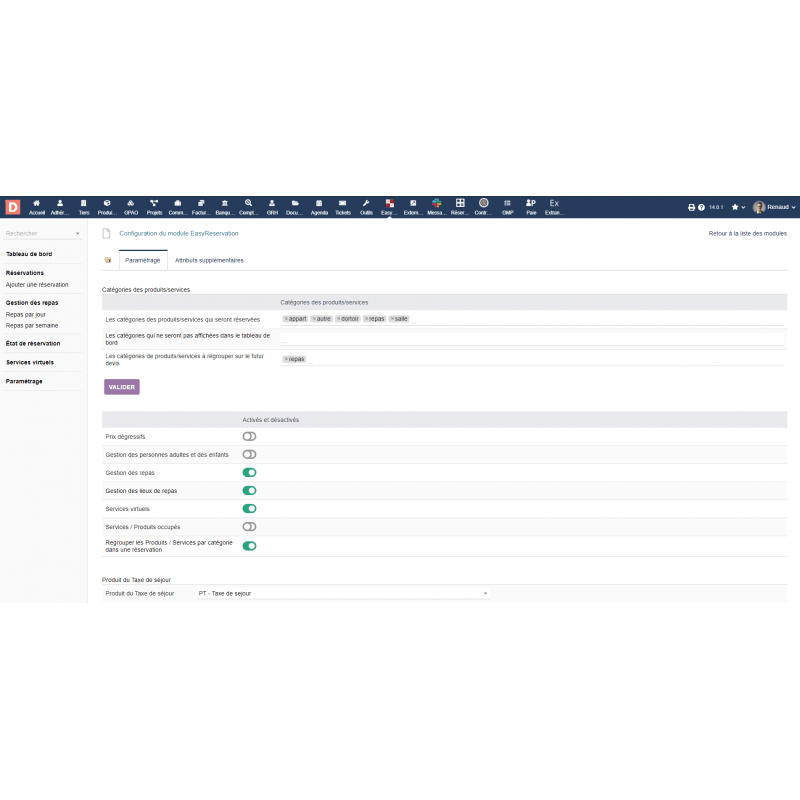
Task: Click the VALIDER button
Action: point(122,386)
